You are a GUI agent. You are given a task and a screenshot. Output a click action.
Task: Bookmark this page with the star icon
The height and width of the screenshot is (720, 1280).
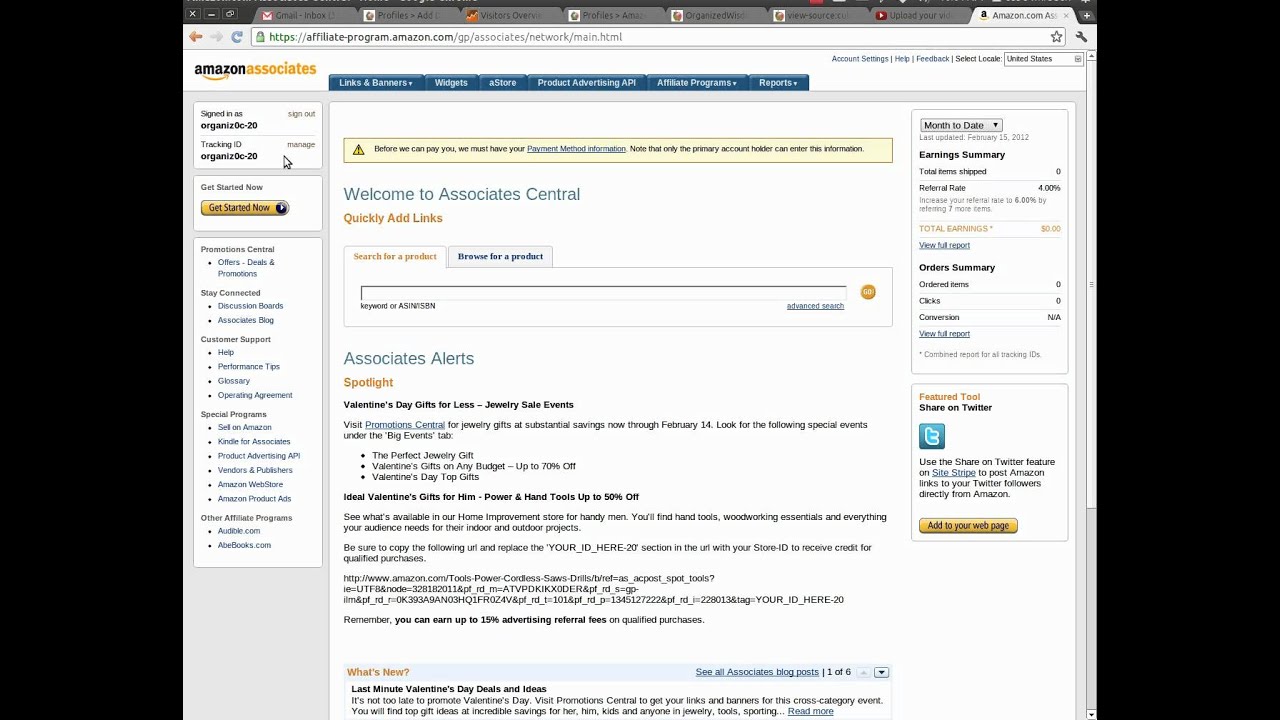click(1056, 37)
